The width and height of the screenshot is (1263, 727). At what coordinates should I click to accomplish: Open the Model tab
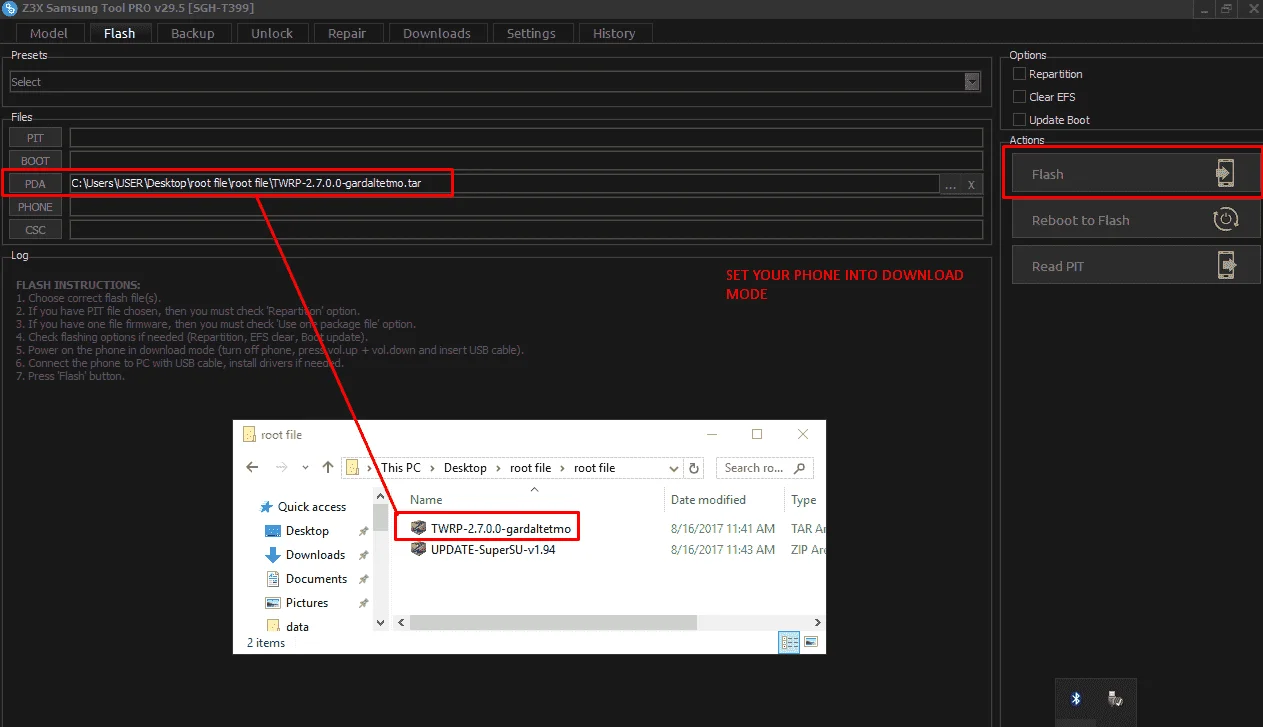pos(49,33)
